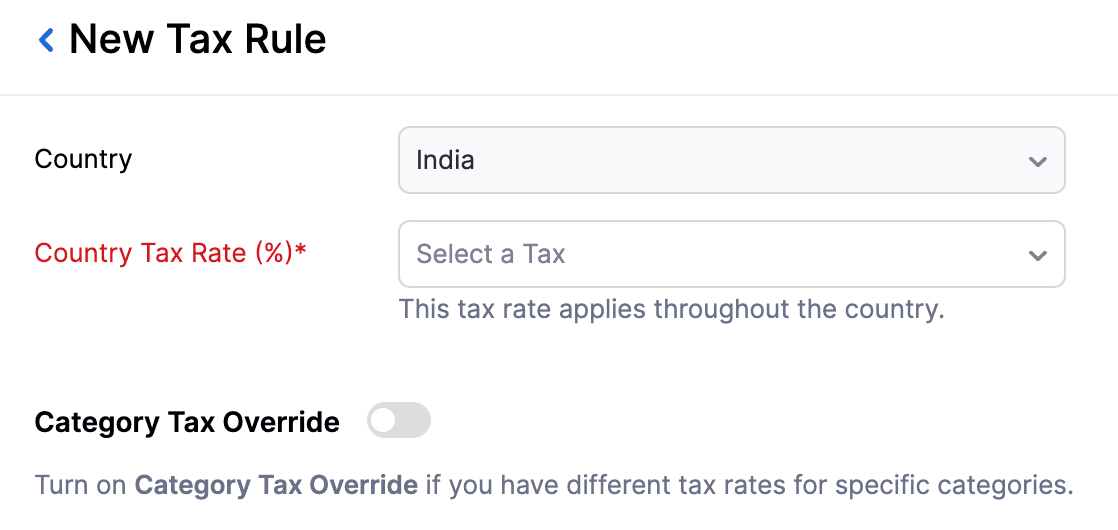Image resolution: width=1118 pixels, height=530 pixels.
Task: Click the blue back arrow icon
Action: click(x=46, y=40)
